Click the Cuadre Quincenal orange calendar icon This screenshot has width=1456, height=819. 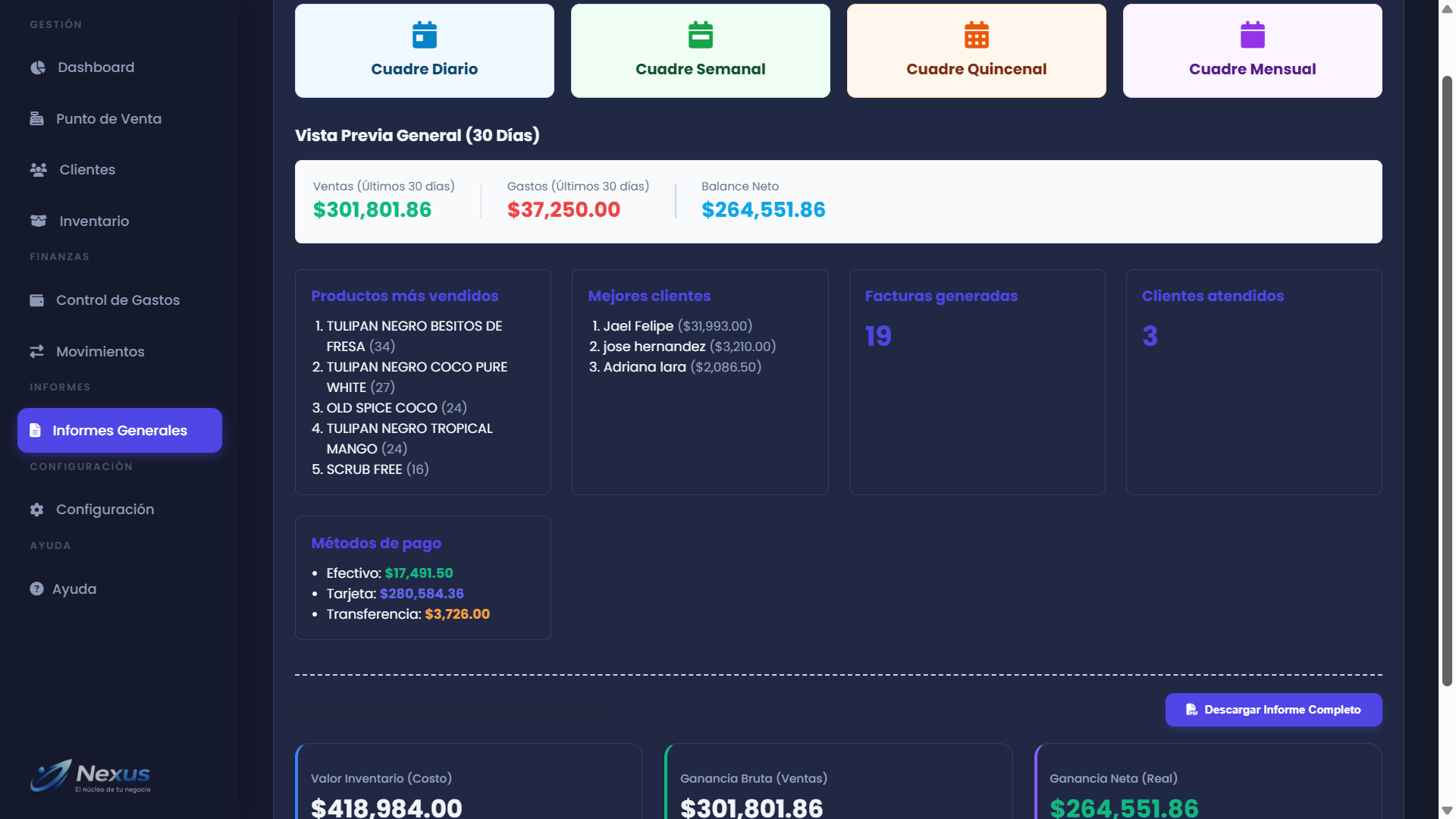(x=976, y=35)
